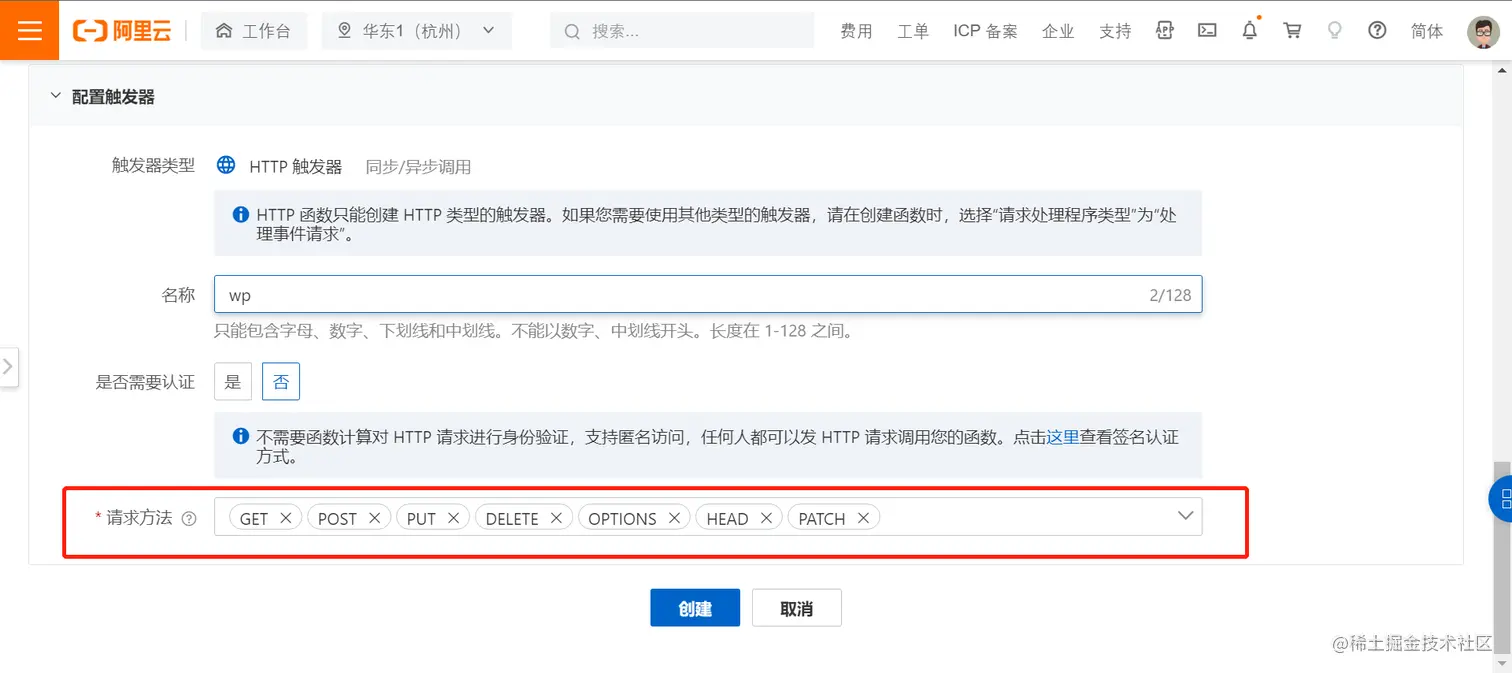Open the ICP 备案 menu
Image resolution: width=1512 pixels, height=673 pixels.
pos(985,31)
